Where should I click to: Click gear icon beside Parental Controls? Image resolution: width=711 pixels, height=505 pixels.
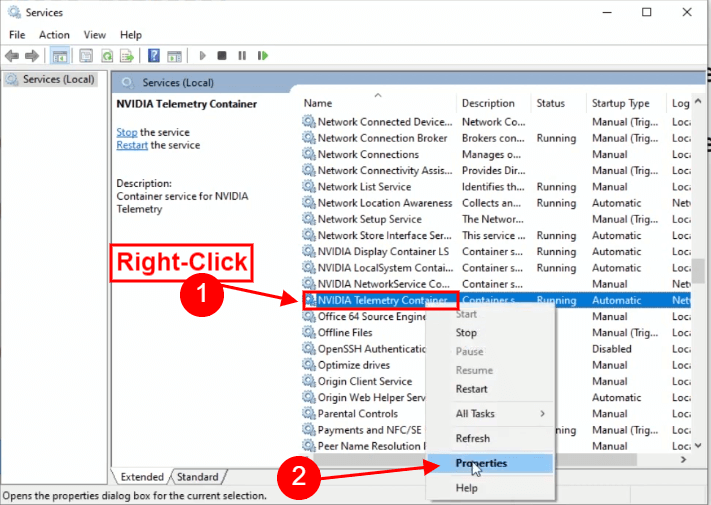[x=309, y=413]
